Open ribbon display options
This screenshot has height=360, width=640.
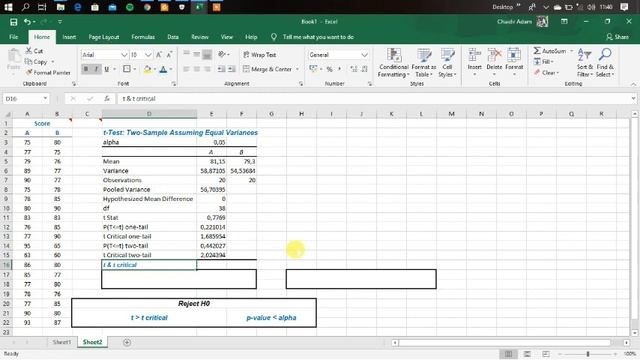[x=564, y=22]
